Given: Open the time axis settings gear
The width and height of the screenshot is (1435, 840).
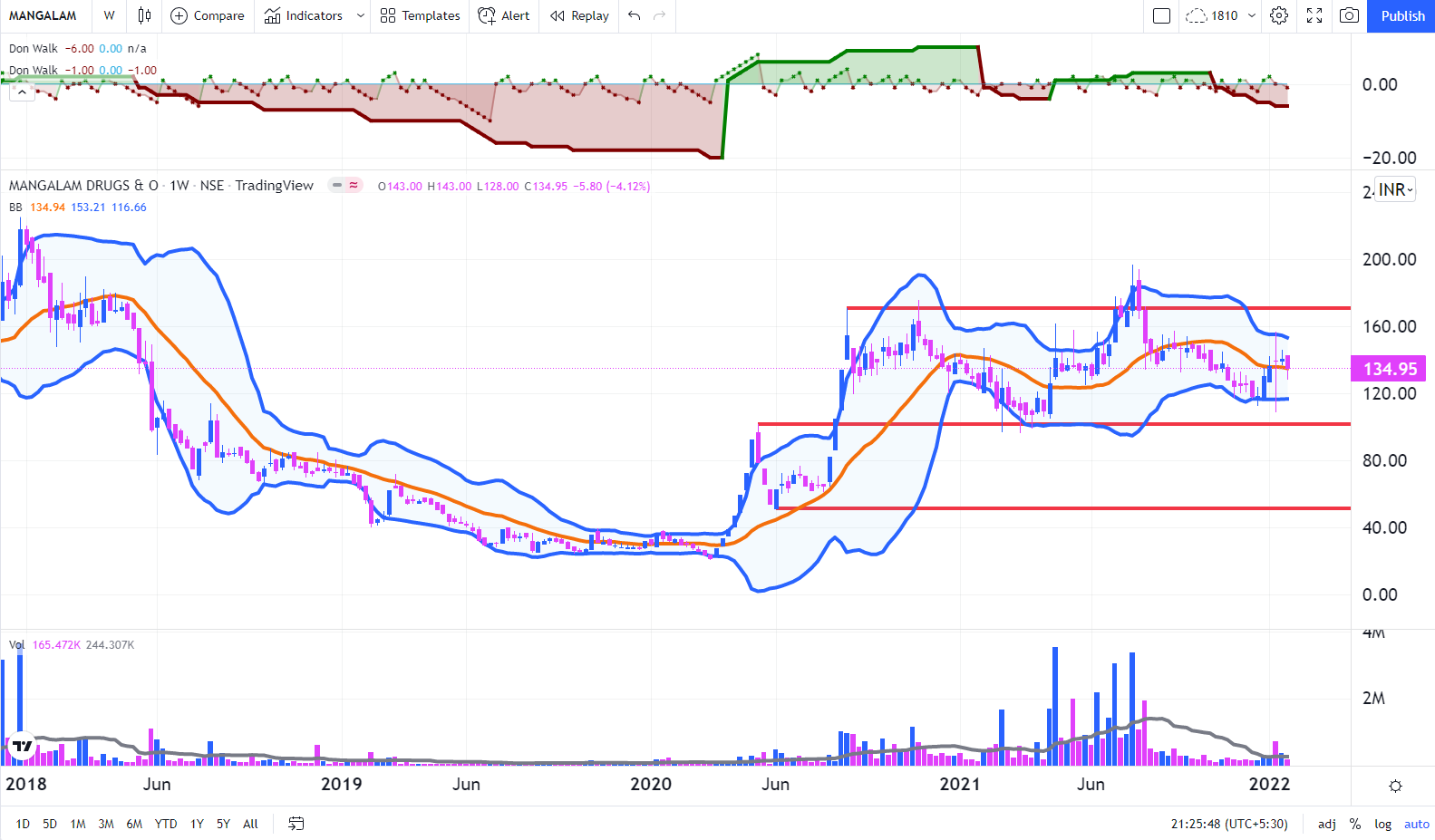Looking at the screenshot, I should (1395, 786).
